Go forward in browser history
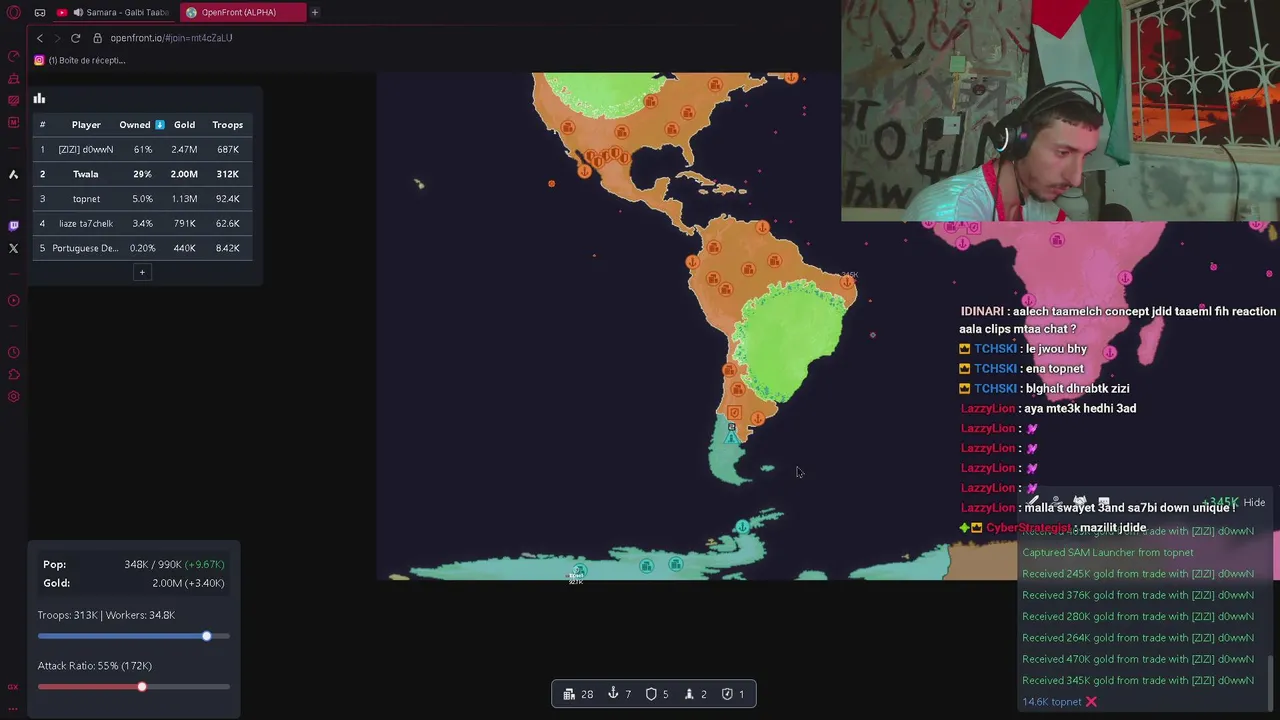 coord(57,38)
